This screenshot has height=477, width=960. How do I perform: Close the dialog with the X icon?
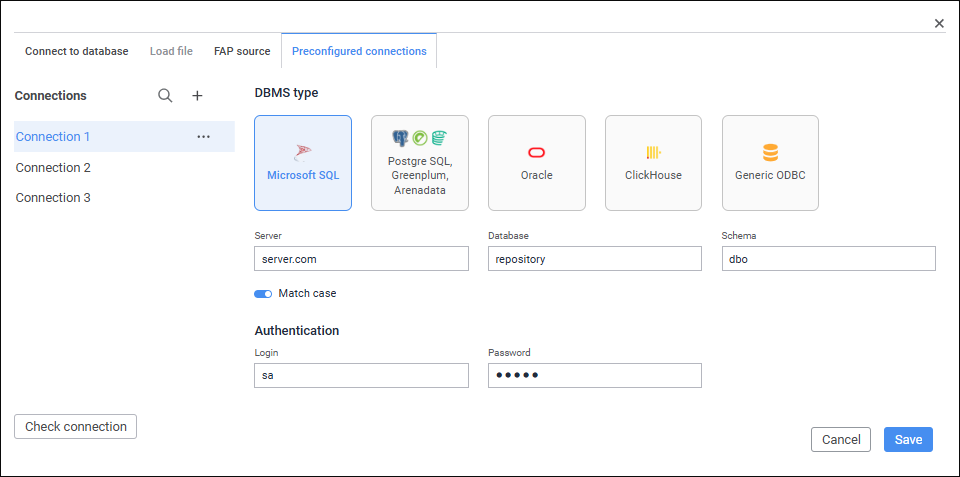pyautogui.click(x=939, y=23)
